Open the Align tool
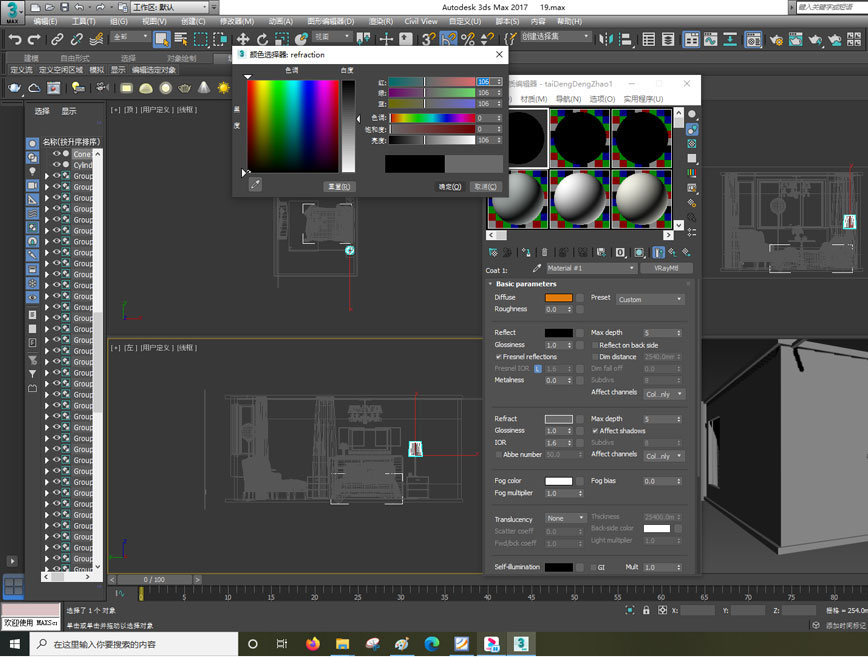This screenshot has width=868, height=657. [626, 39]
